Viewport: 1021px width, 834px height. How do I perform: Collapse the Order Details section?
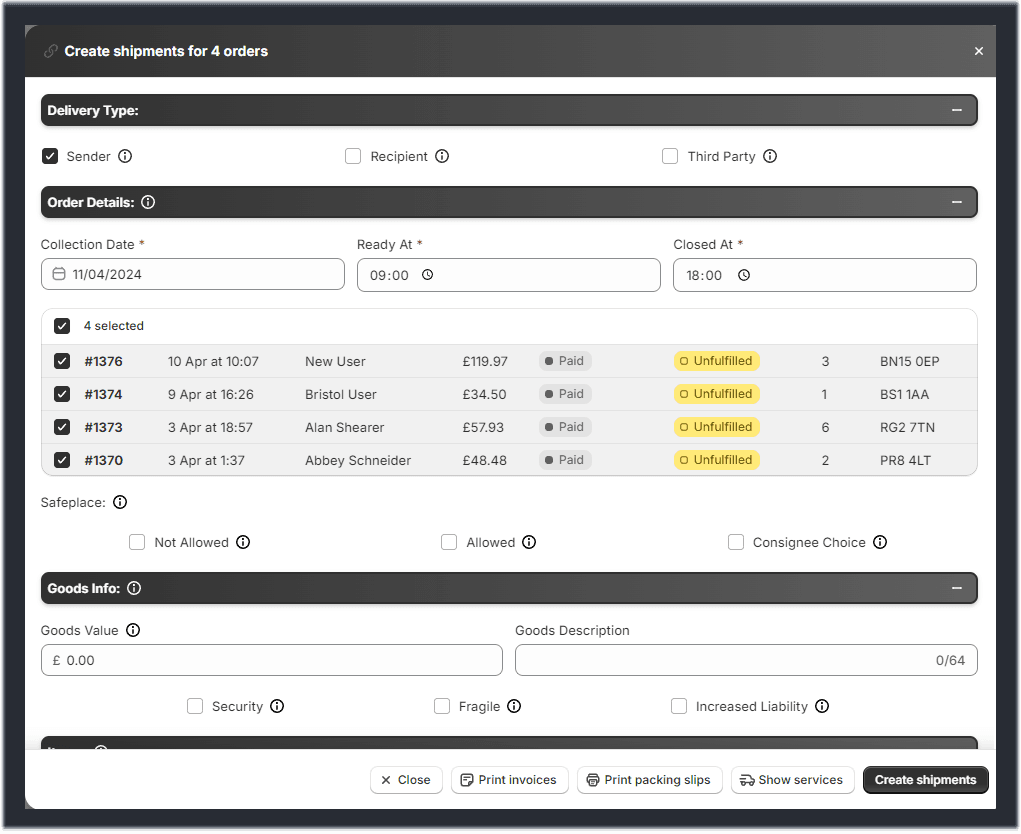coord(957,202)
